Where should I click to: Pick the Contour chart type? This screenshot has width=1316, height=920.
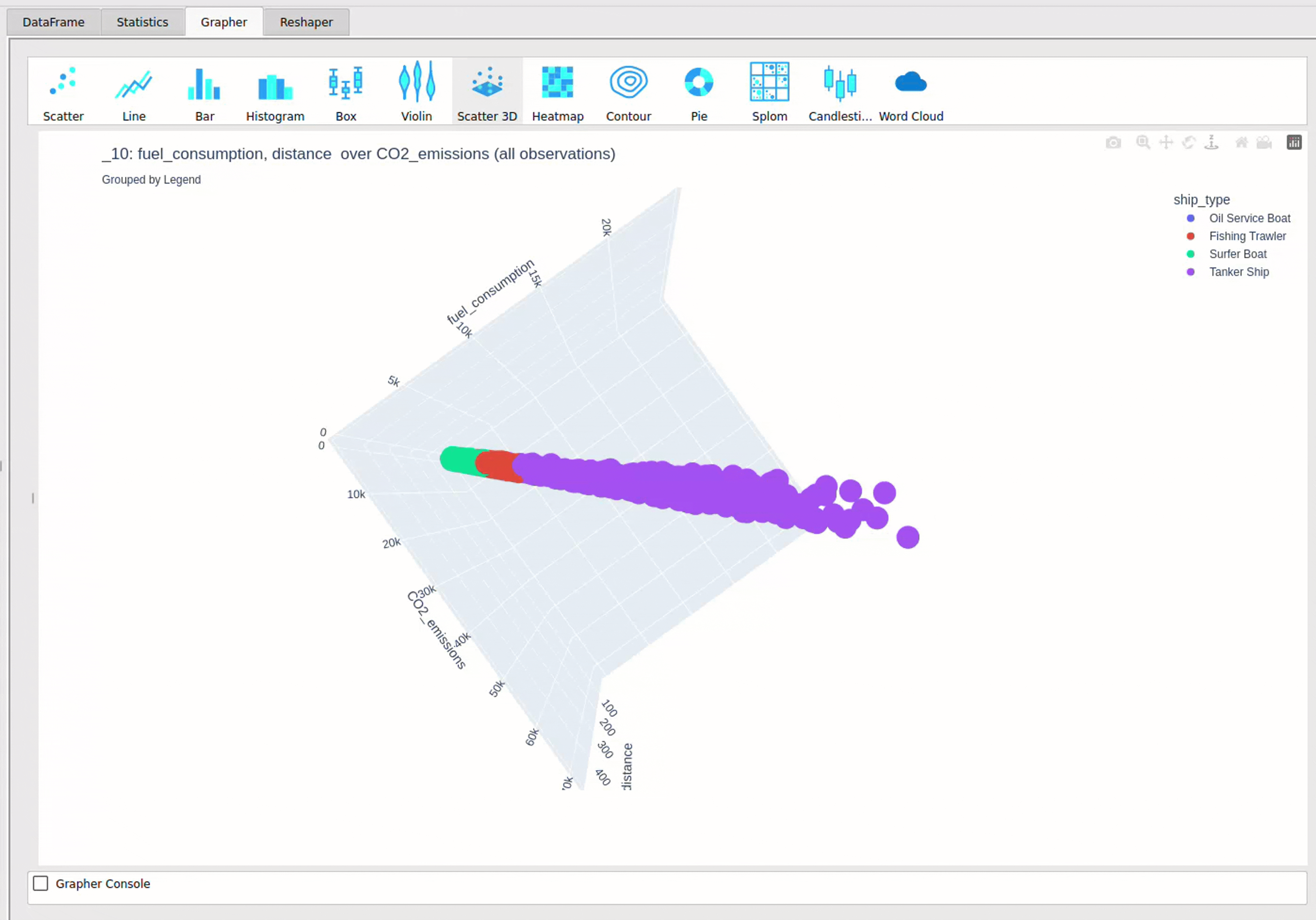628,92
